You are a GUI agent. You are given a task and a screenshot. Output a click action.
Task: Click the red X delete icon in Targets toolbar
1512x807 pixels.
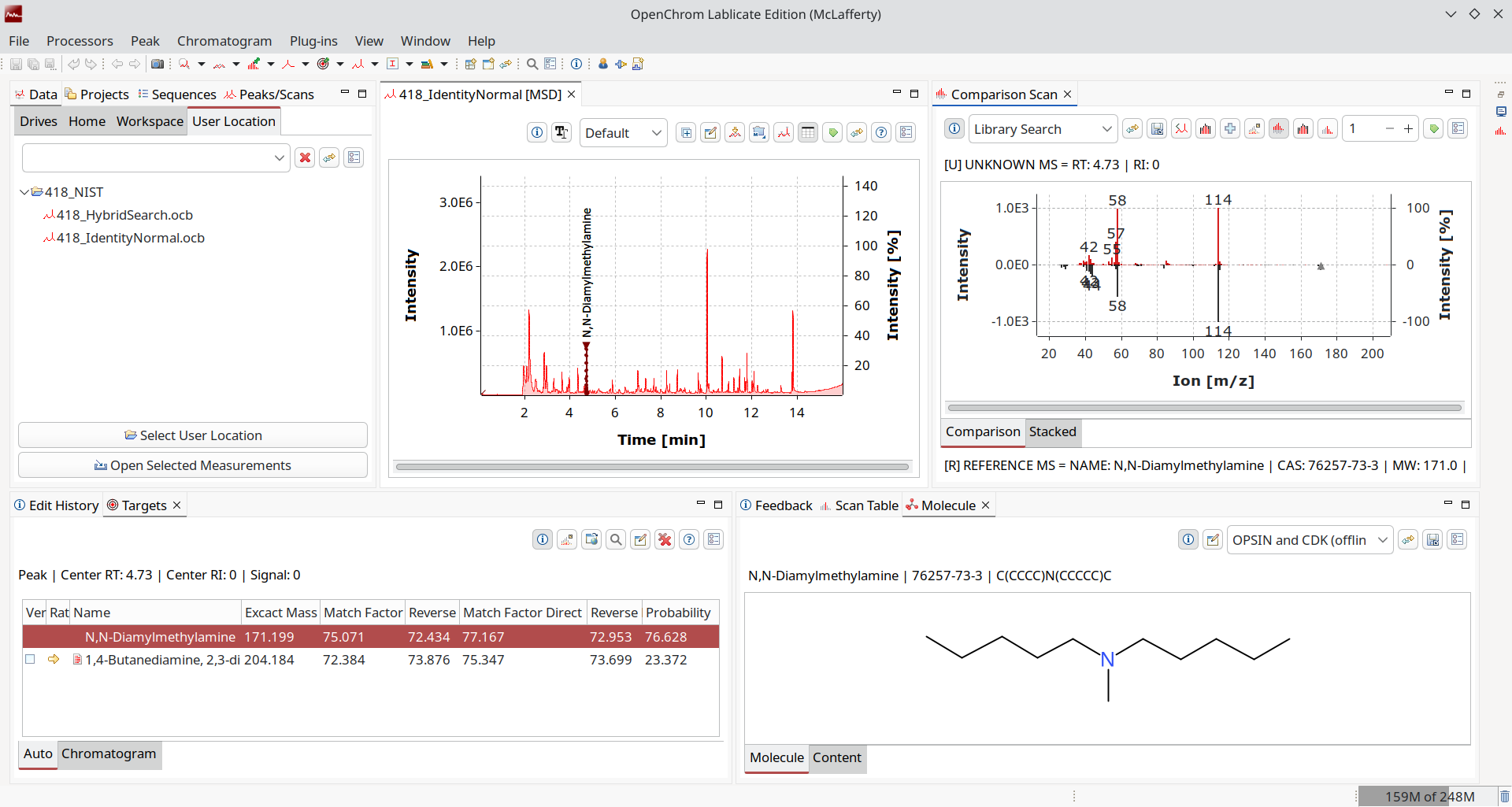point(665,540)
